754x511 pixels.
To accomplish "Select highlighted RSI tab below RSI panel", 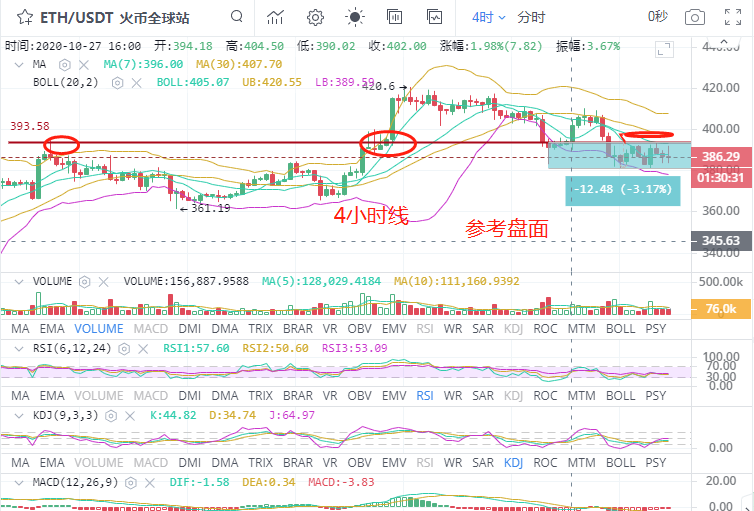I will pos(425,396).
